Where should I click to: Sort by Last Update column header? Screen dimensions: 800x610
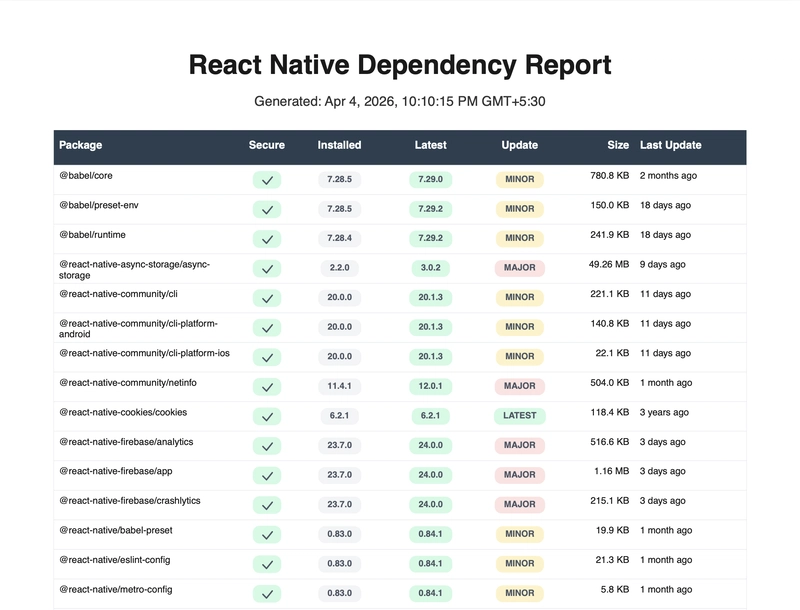click(670, 145)
